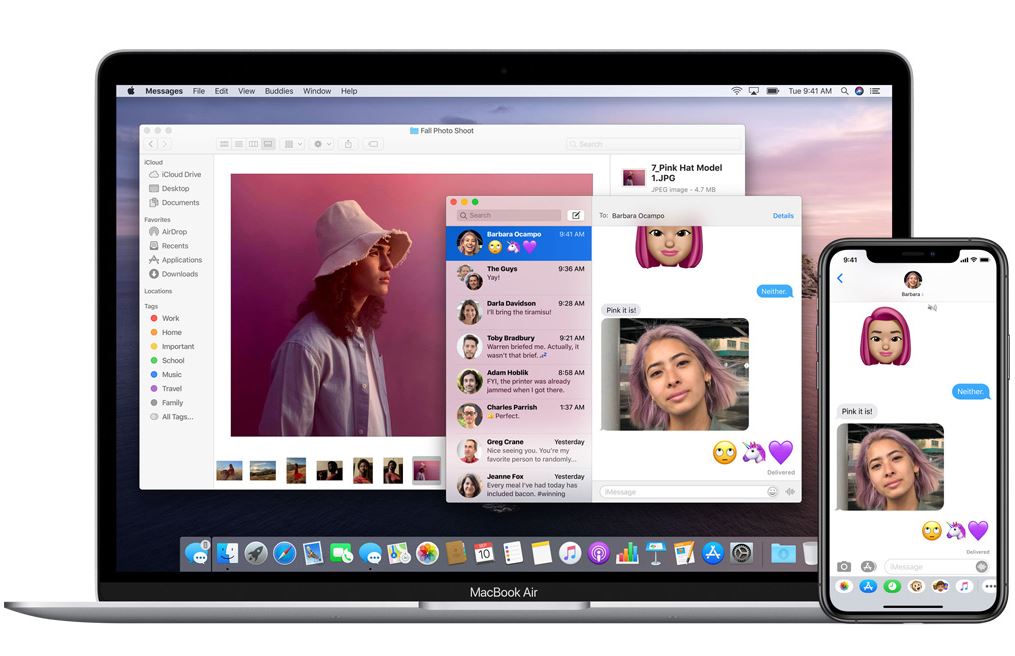Viewport: 1015px width, 656px height.
Task: Open System Preferences from the Dock
Action: click(741, 554)
